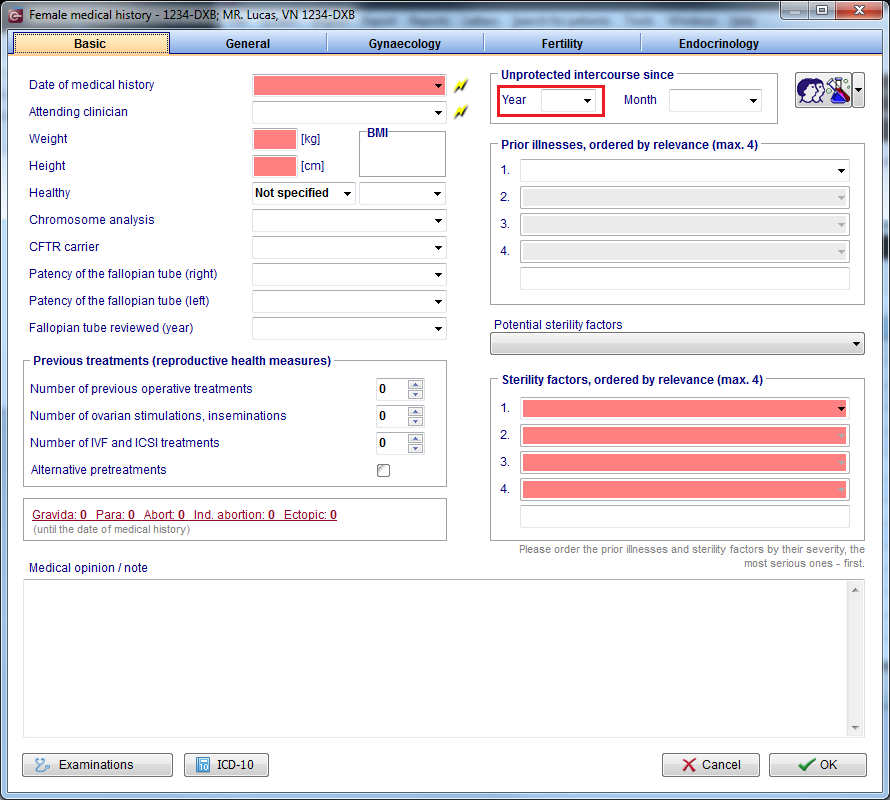
Task: Open the couple and lab flask icon button
Action: (x=823, y=90)
